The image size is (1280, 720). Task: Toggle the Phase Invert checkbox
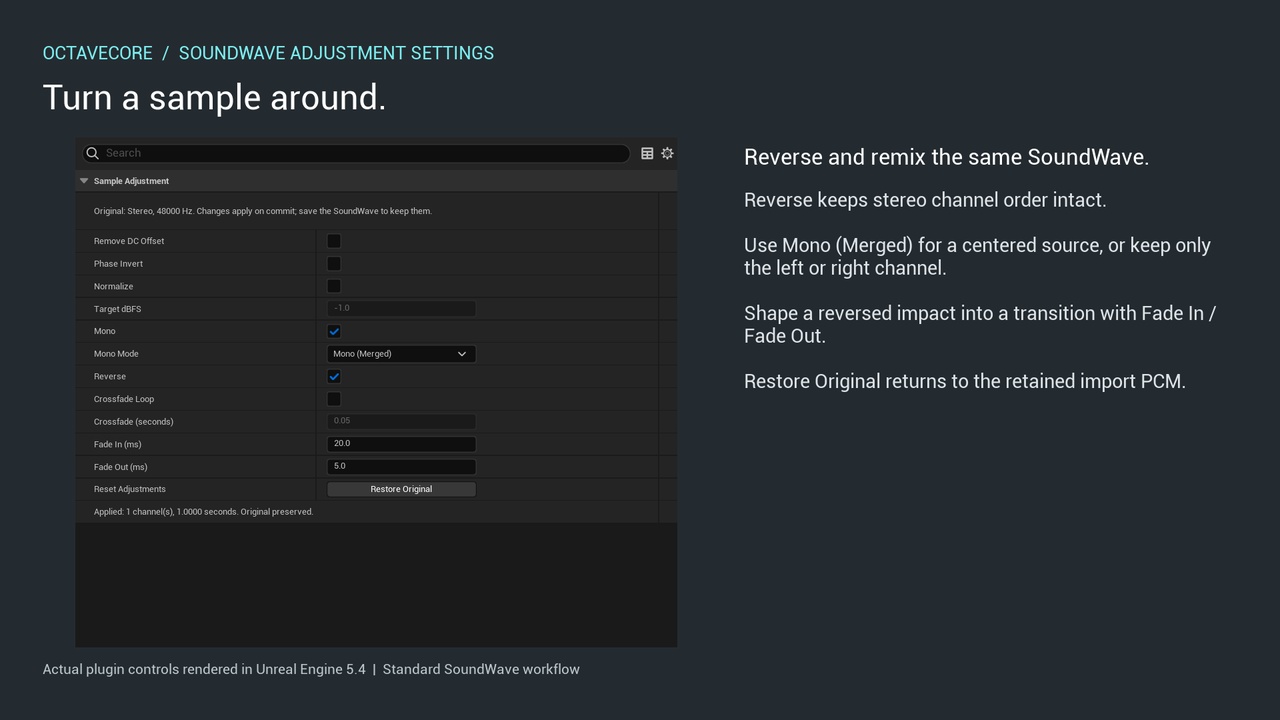coord(334,264)
